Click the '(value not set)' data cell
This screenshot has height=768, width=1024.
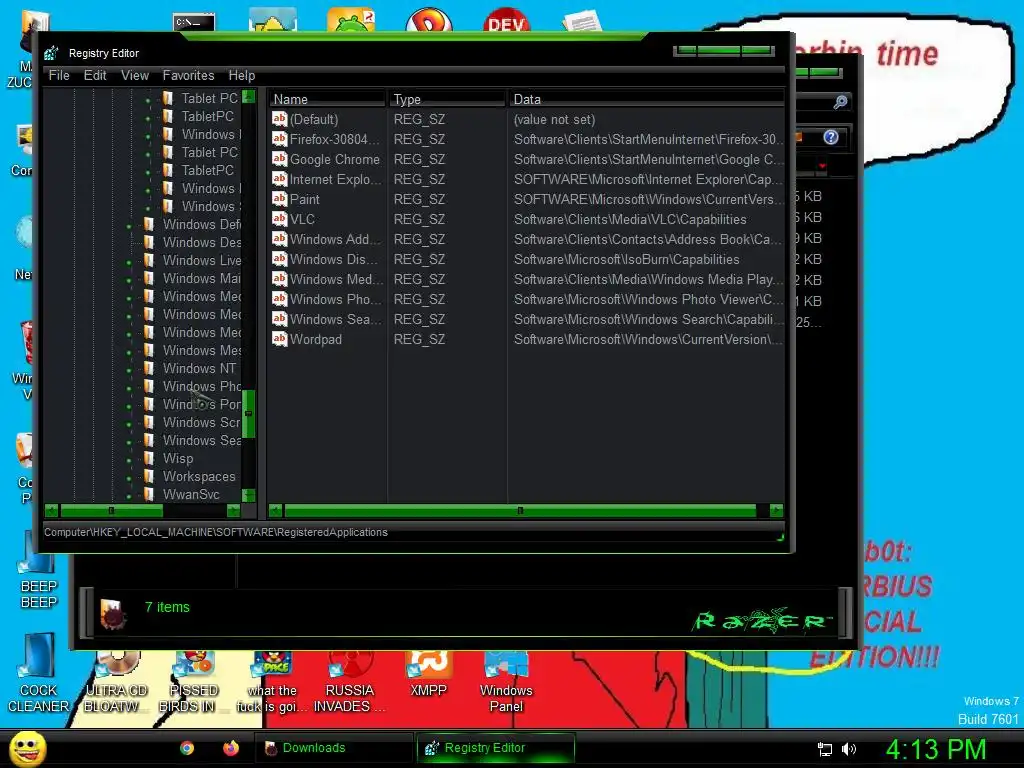tap(554, 120)
